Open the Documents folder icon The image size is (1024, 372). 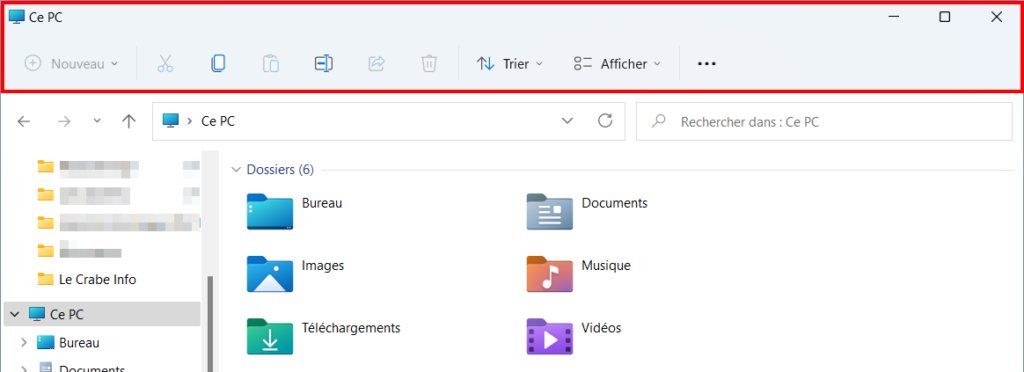tap(550, 211)
